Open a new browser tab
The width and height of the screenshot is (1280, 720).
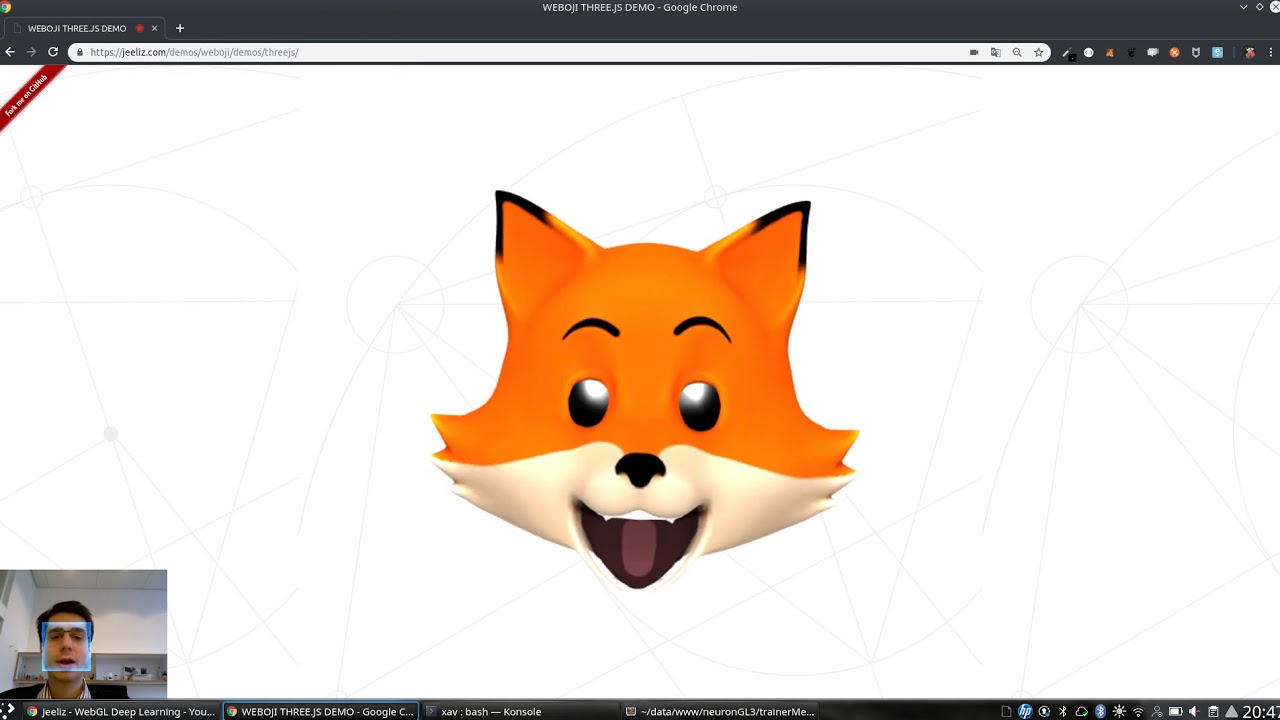pyautogui.click(x=180, y=28)
